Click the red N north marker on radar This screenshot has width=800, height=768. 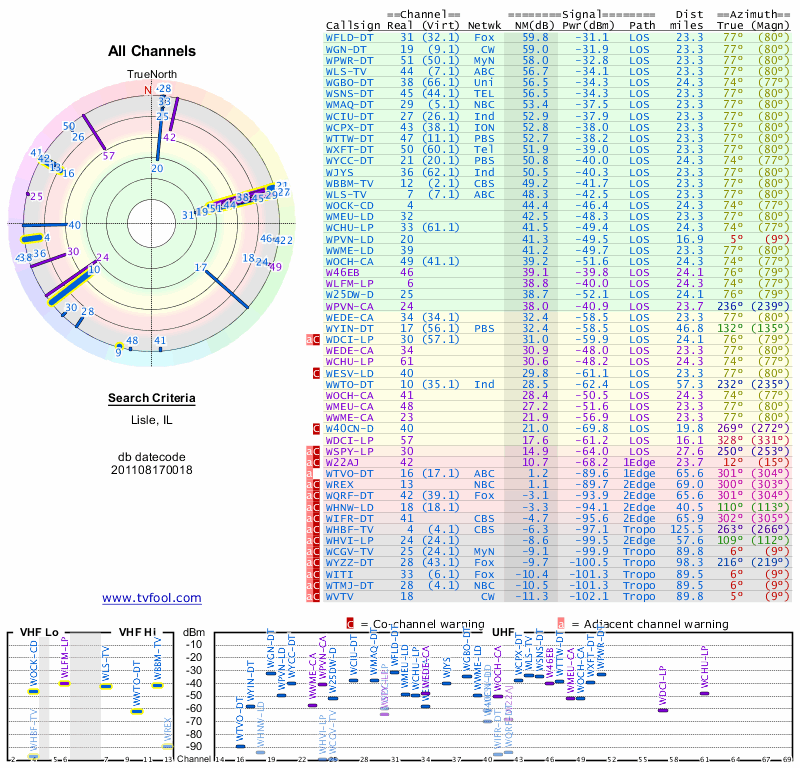coord(148,90)
